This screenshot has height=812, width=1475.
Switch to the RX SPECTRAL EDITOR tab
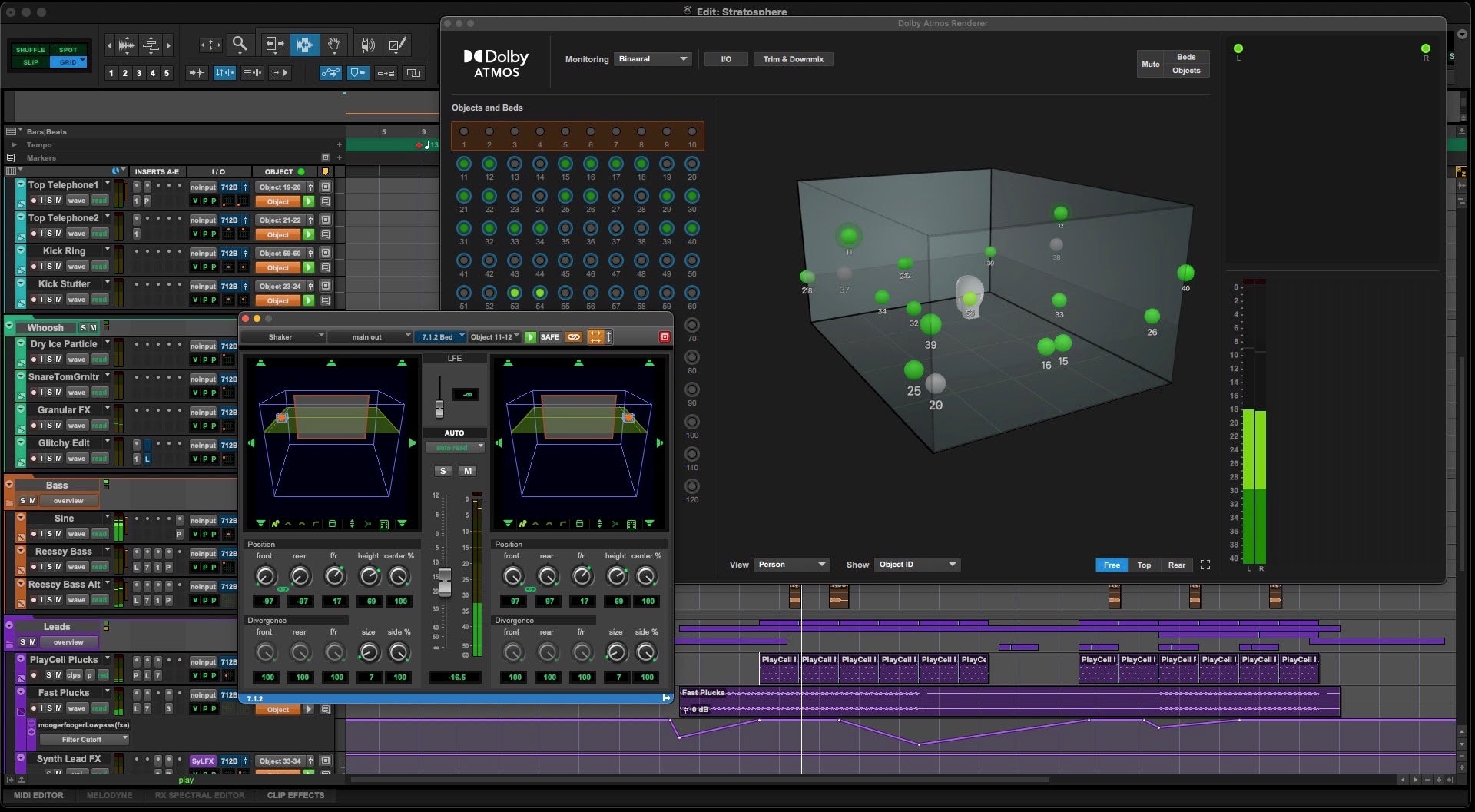(x=200, y=795)
